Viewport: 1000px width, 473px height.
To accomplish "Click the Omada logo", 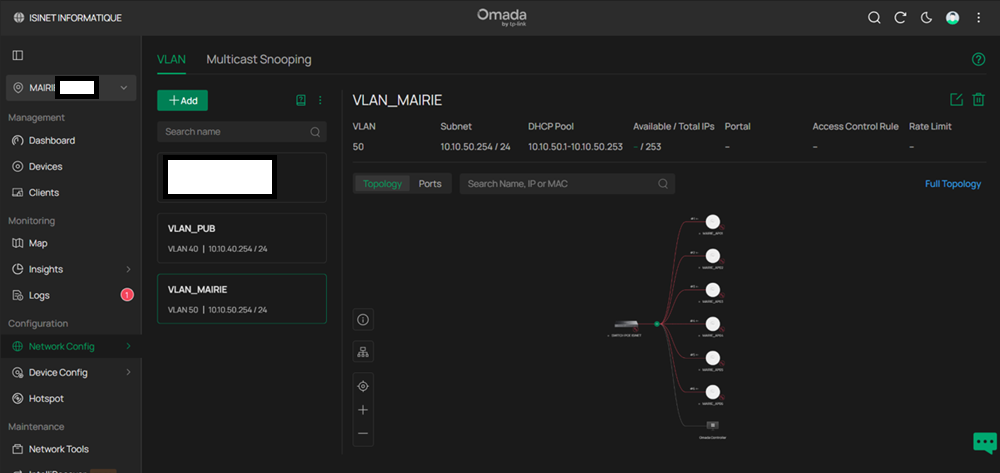I will [x=502, y=17].
